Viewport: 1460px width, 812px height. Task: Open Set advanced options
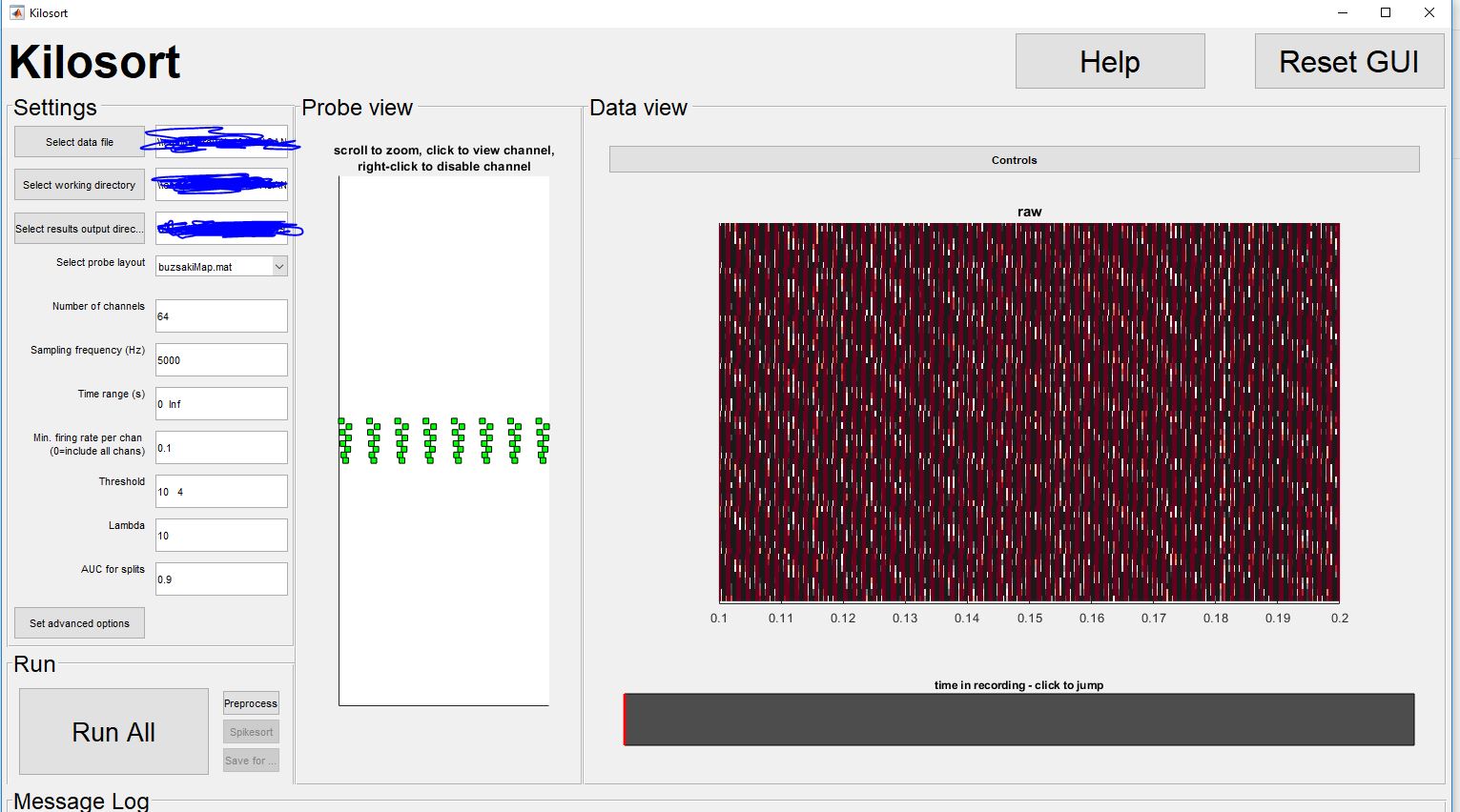tap(79, 622)
